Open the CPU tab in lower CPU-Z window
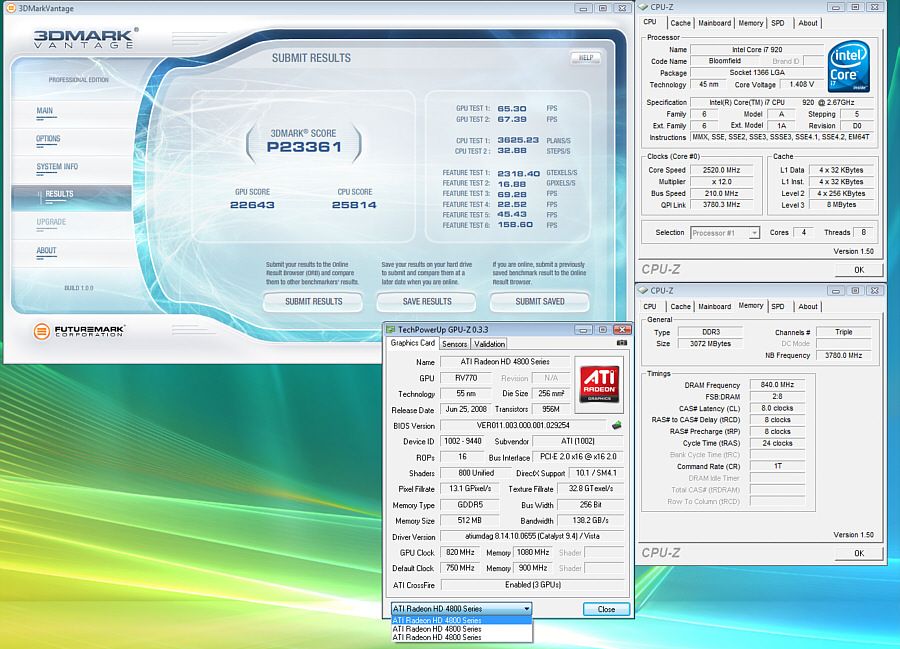The height and width of the screenshot is (649, 900). [650, 306]
